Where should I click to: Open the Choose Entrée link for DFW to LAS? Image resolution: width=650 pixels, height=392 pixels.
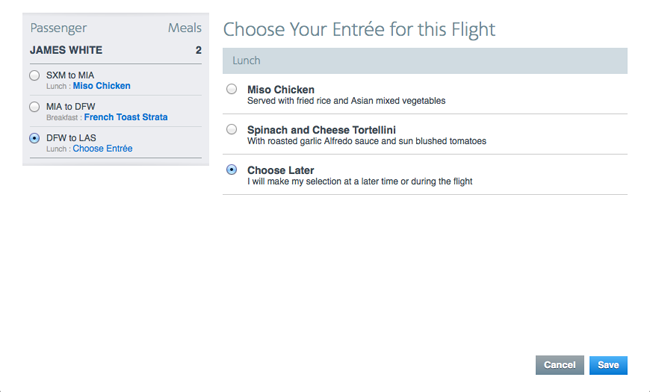(102, 149)
